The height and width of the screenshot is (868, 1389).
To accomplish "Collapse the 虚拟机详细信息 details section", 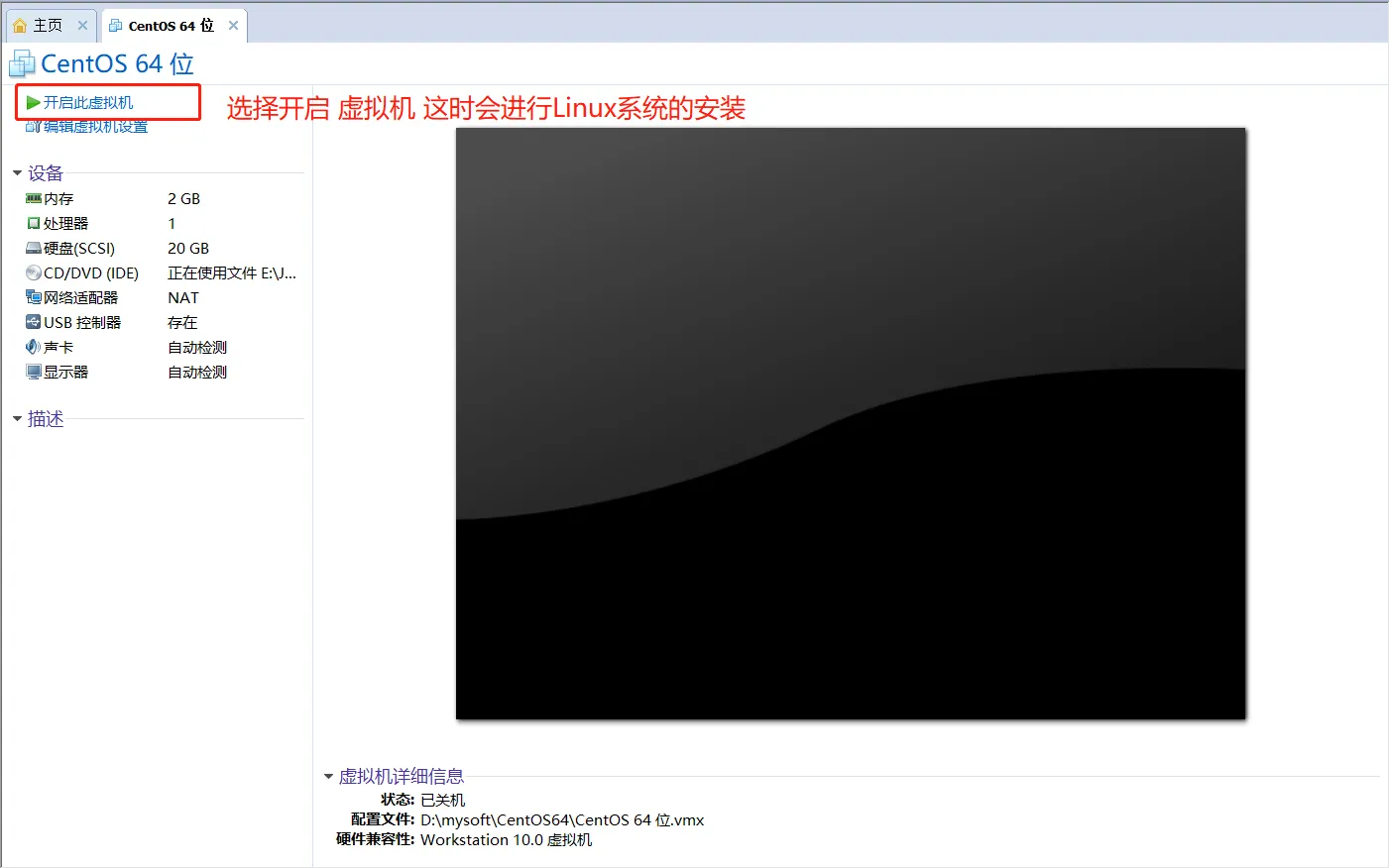I will 328,777.
